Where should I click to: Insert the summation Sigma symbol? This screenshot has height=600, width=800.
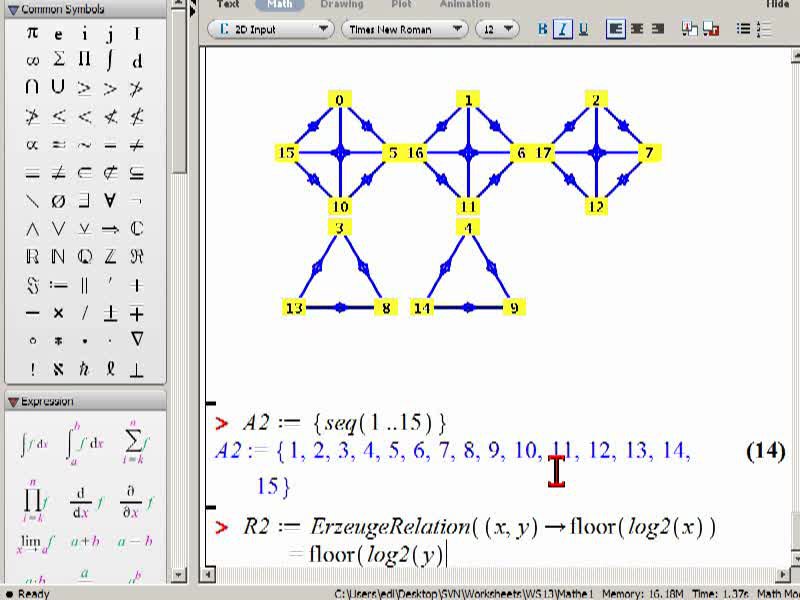pyautogui.click(x=58, y=60)
